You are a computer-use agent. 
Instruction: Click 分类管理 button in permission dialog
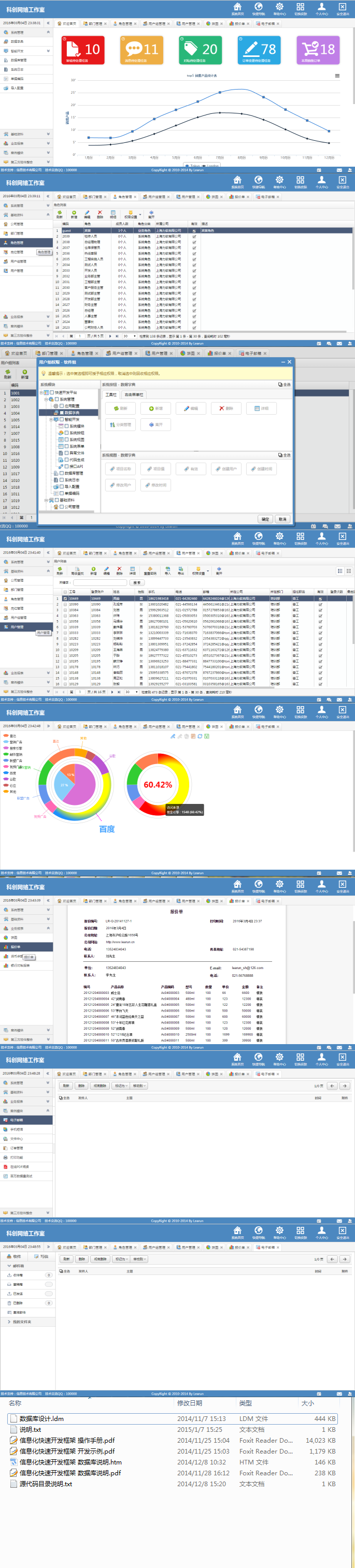pos(121,424)
